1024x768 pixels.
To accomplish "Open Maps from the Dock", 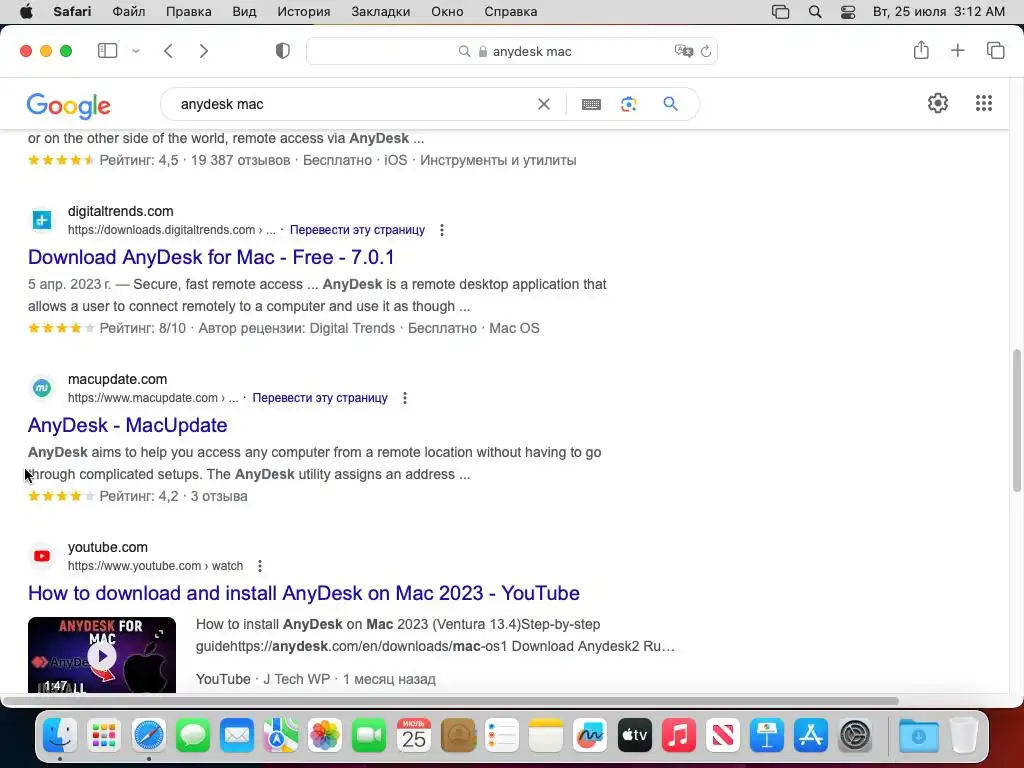I will tap(281, 736).
